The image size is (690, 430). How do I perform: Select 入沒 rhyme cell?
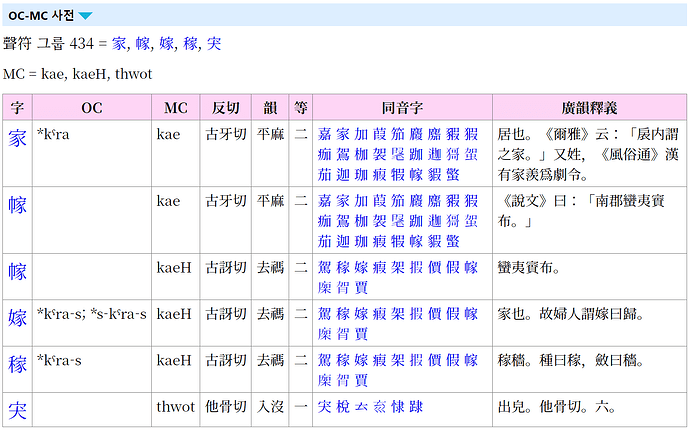coord(270,407)
